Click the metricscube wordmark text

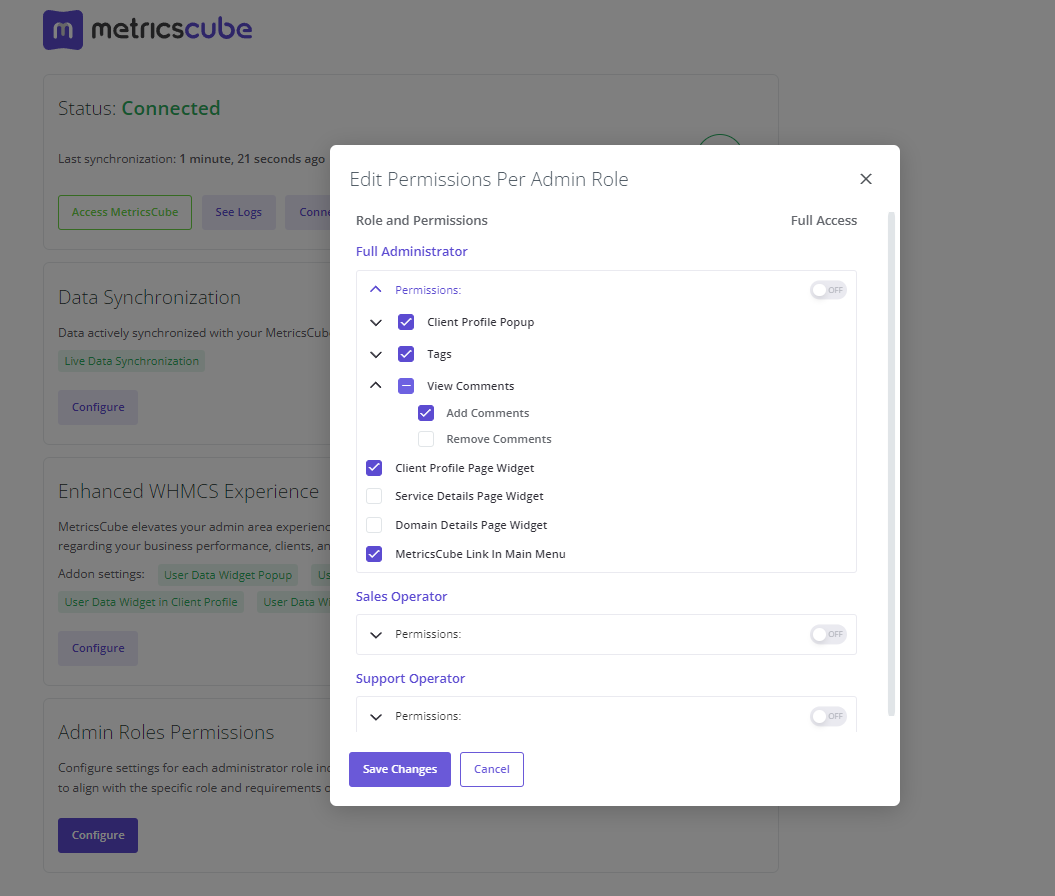pos(172,30)
